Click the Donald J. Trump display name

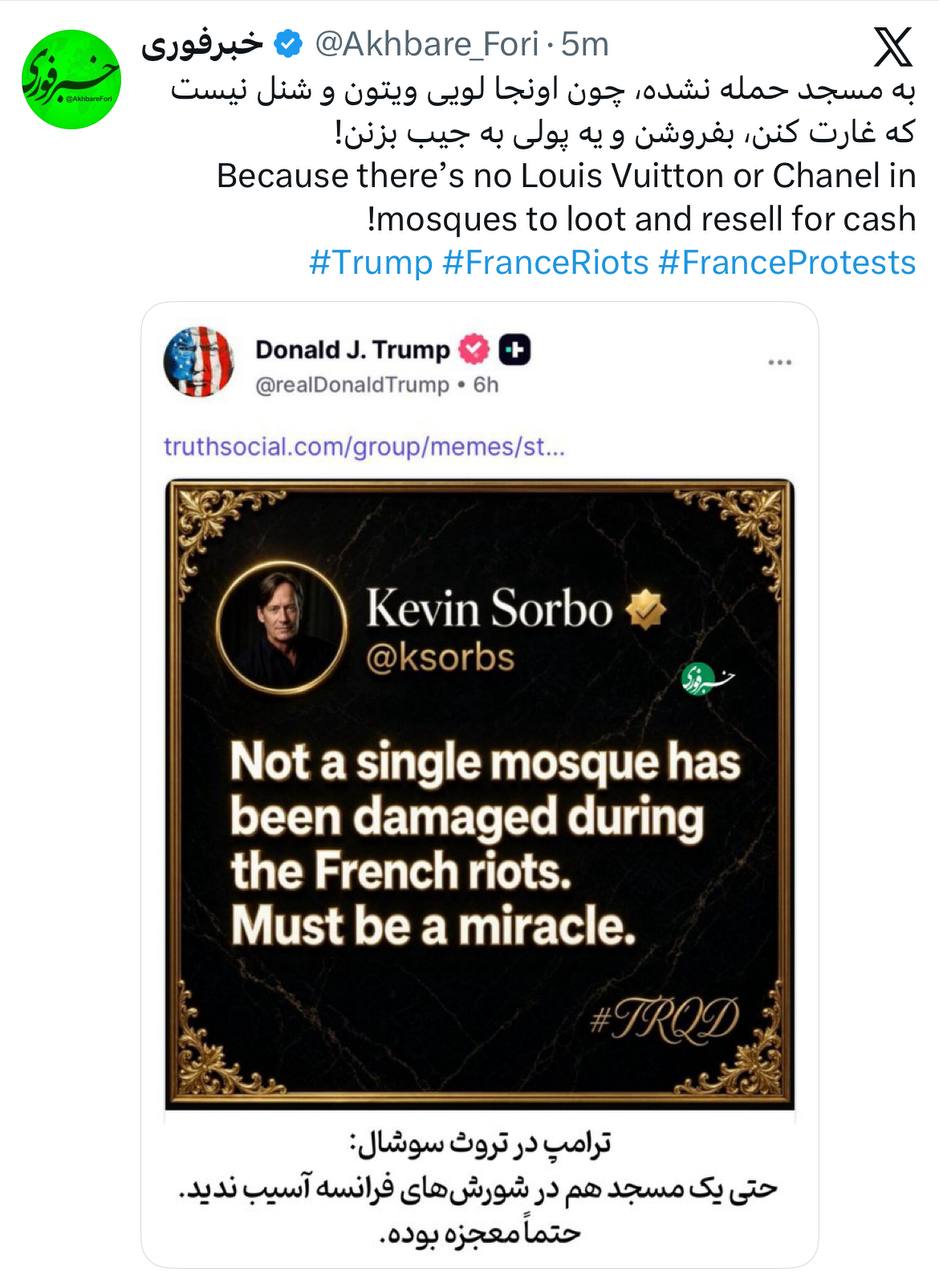(353, 349)
